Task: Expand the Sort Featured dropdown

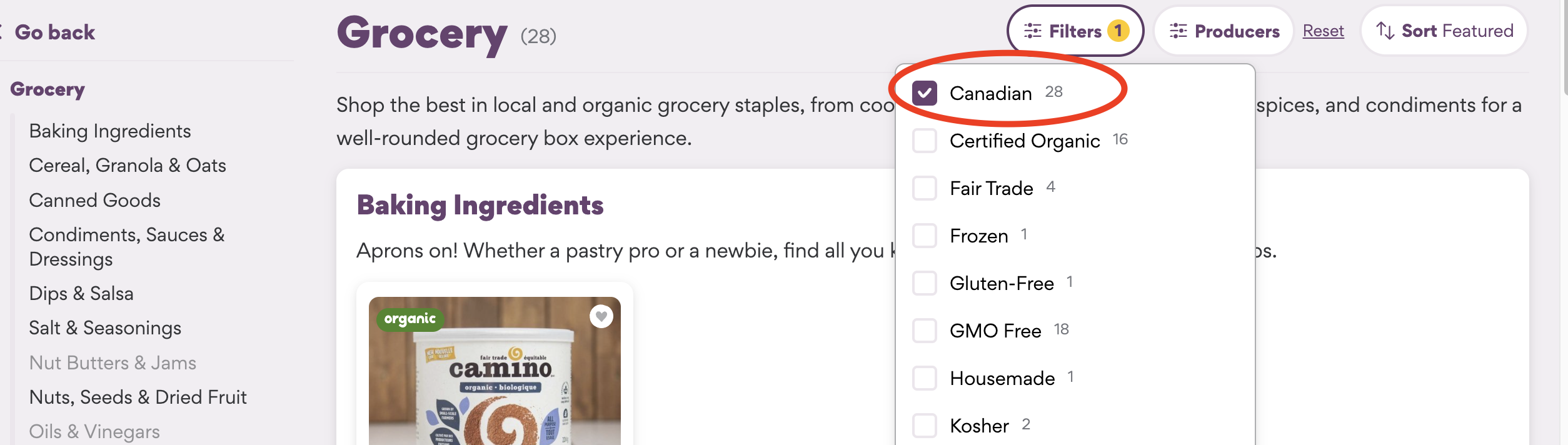Action: tap(1444, 31)
